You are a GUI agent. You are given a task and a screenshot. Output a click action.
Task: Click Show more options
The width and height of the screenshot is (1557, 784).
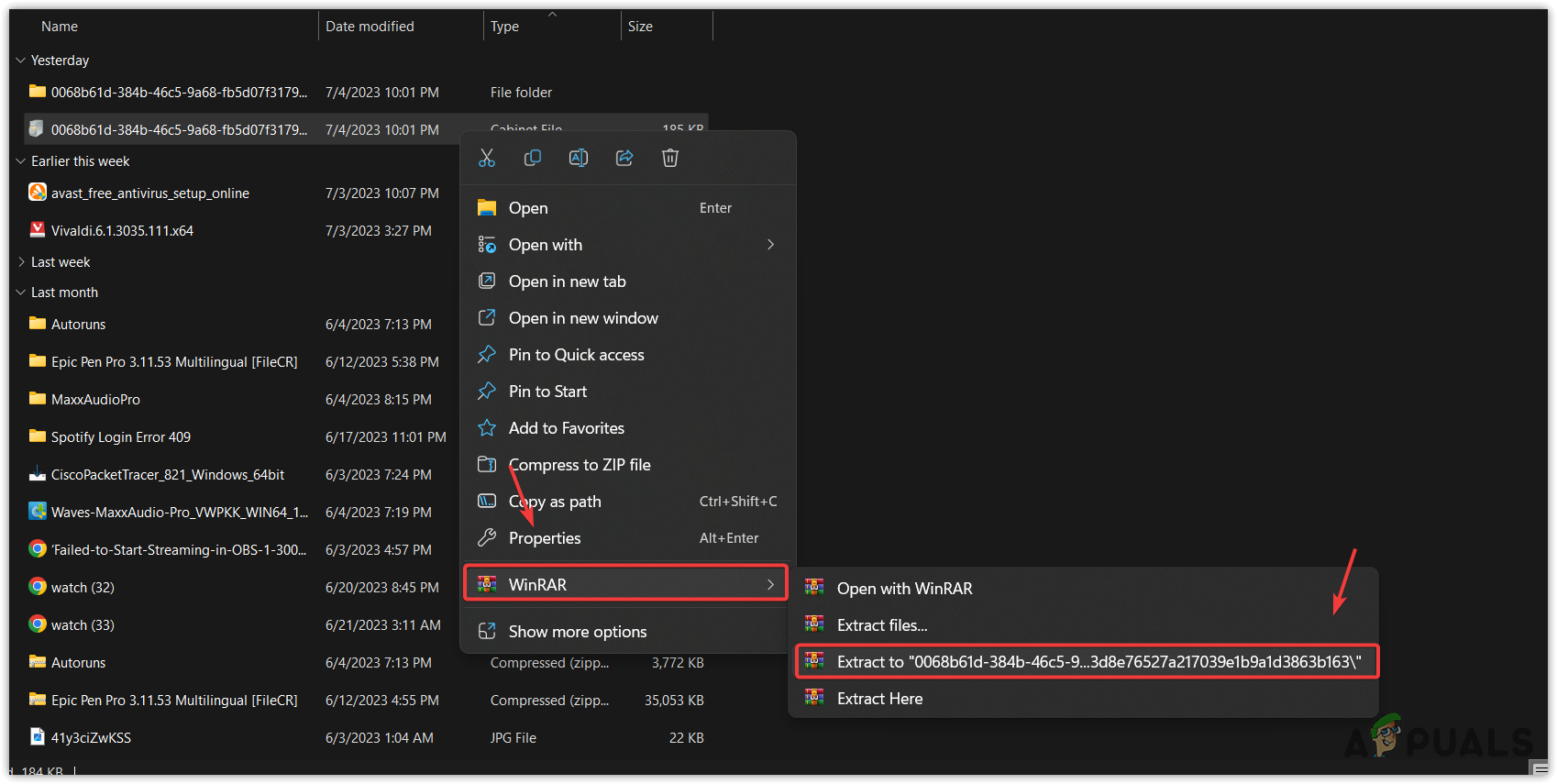coord(578,632)
